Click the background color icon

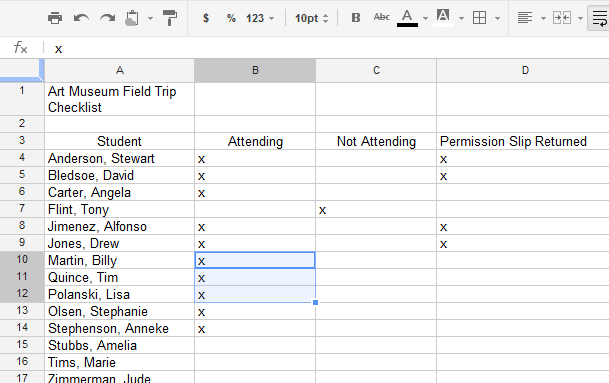point(443,18)
